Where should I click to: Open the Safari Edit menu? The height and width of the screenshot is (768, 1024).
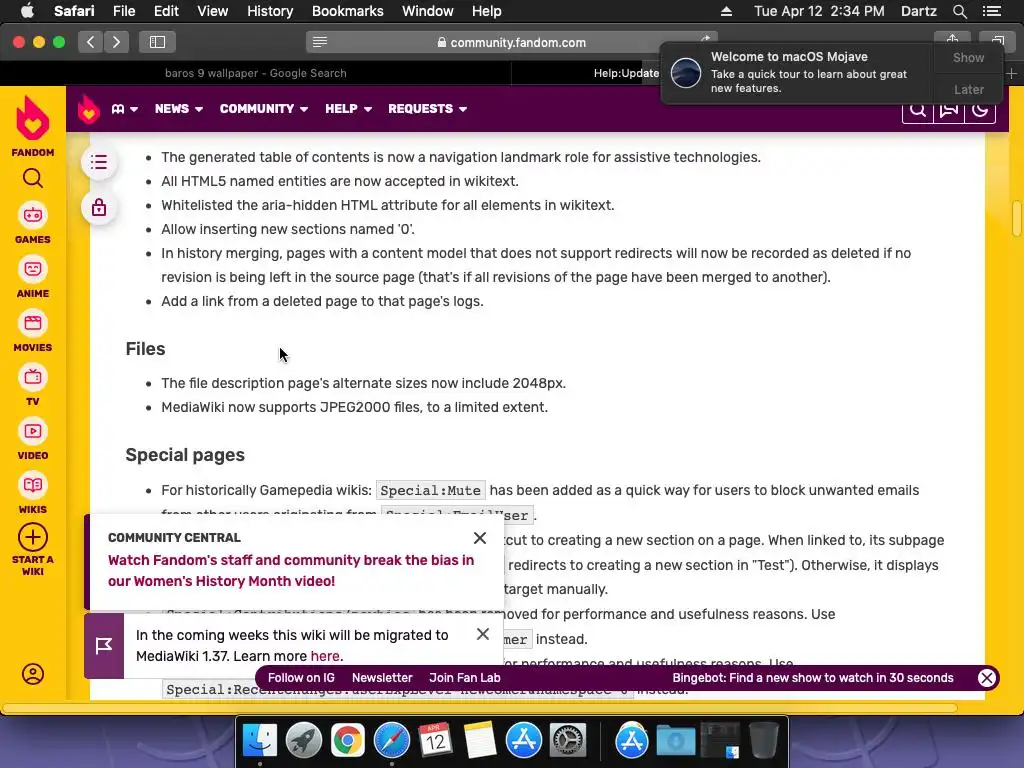[166, 11]
